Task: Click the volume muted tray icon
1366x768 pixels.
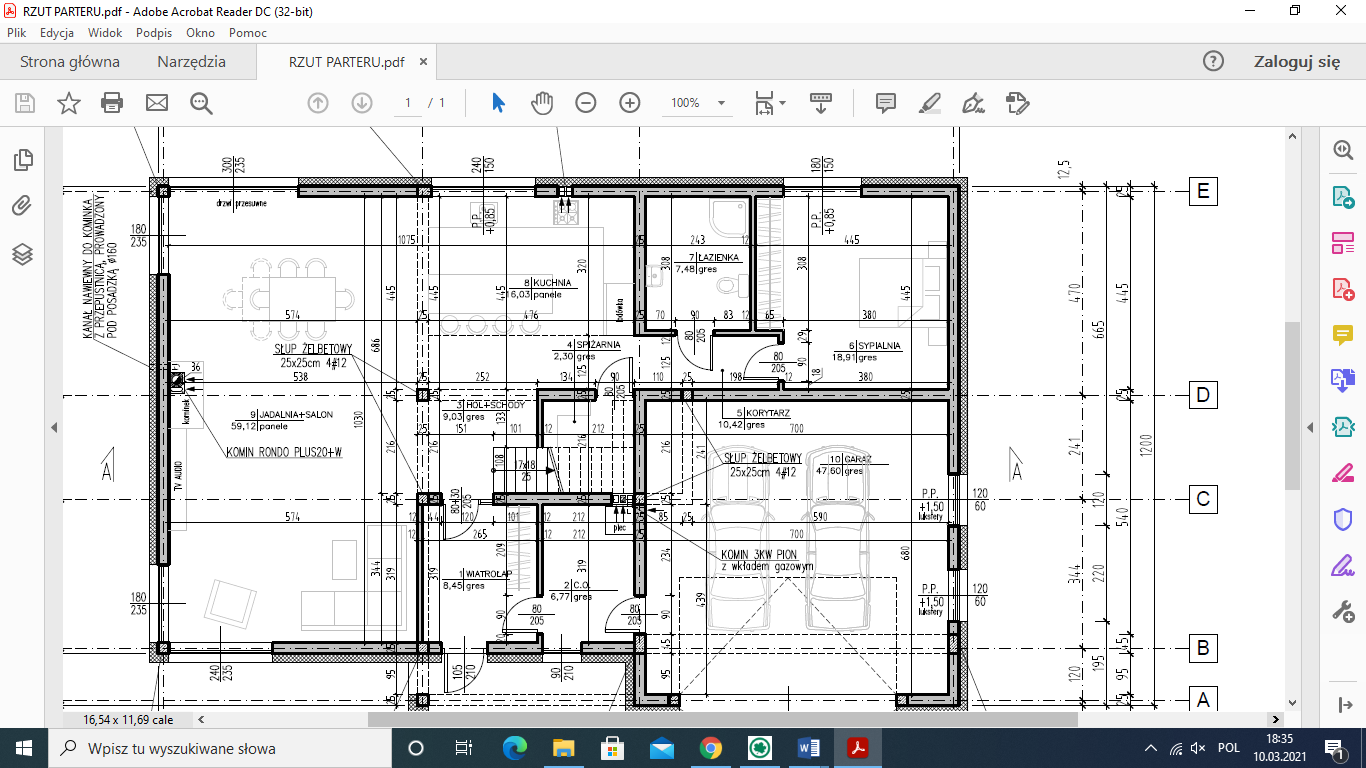Action: pos(1199,748)
